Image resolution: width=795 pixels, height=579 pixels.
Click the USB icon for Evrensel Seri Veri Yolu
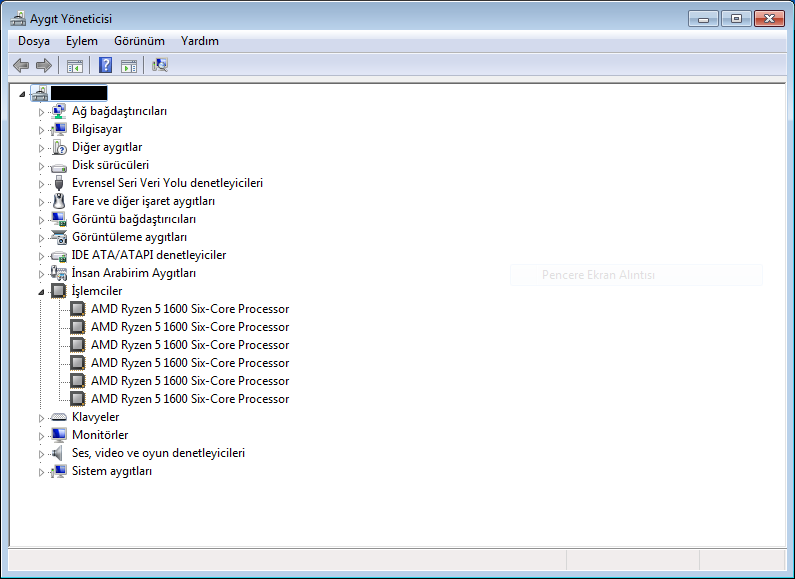tap(59, 183)
